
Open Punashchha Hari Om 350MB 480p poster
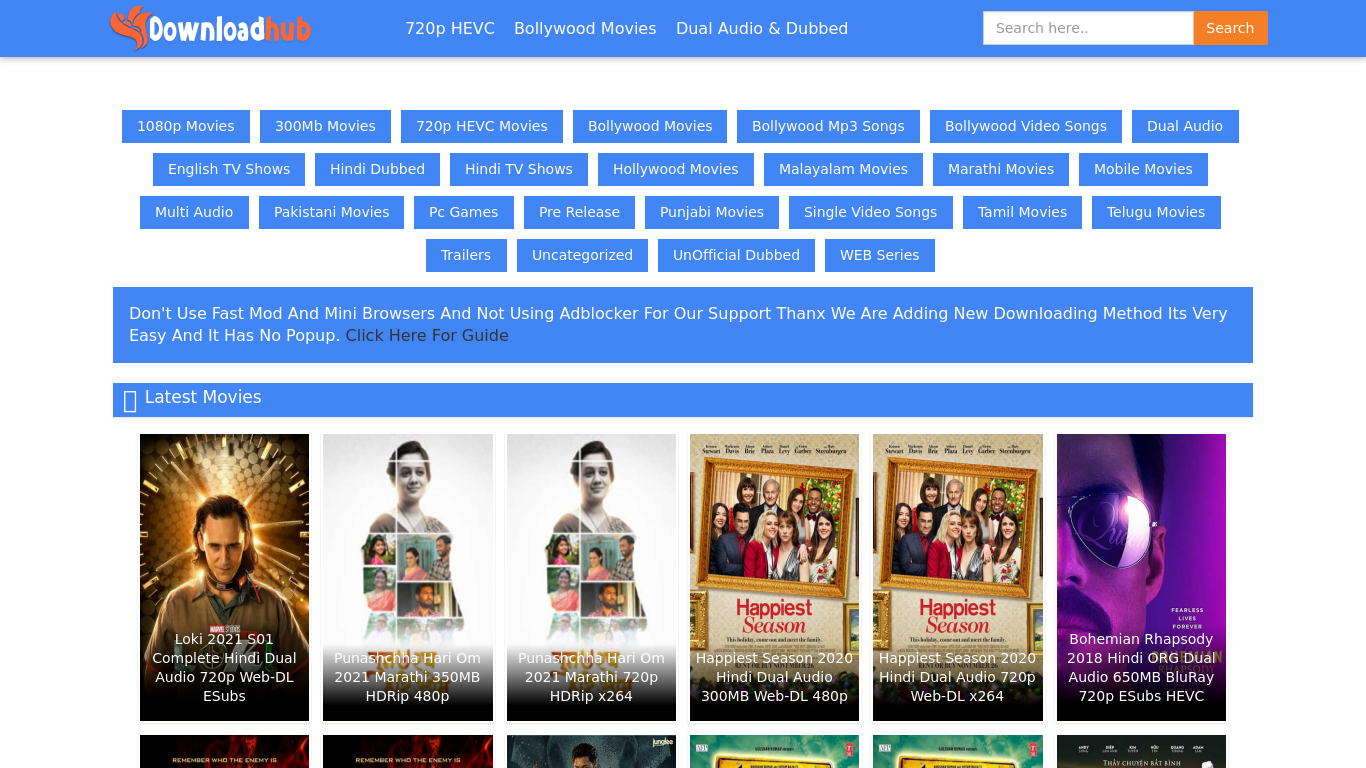408,577
